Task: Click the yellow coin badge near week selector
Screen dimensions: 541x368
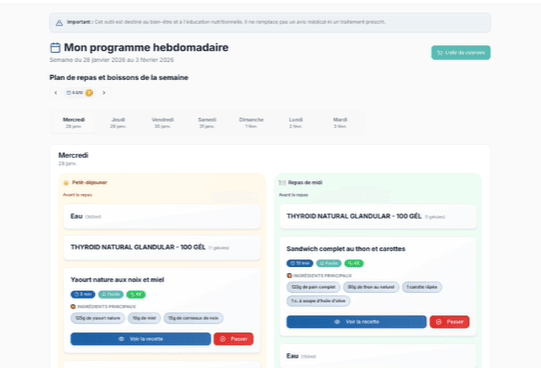Action: pyautogui.click(x=89, y=92)
